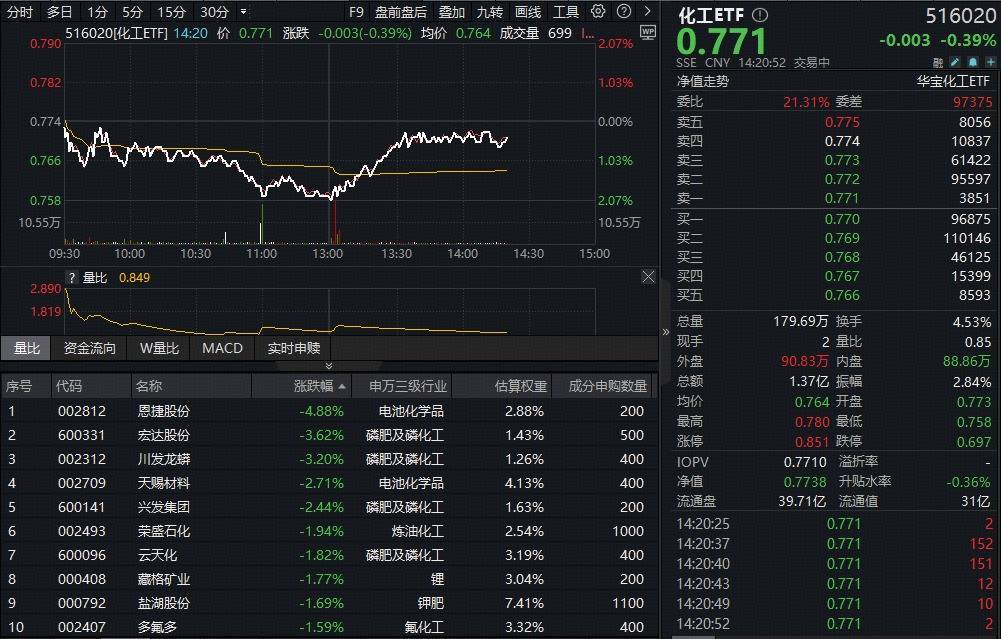Click the 画线 drawing tool button
This screenshot has height=639, width=1001.
click(527, 12)
